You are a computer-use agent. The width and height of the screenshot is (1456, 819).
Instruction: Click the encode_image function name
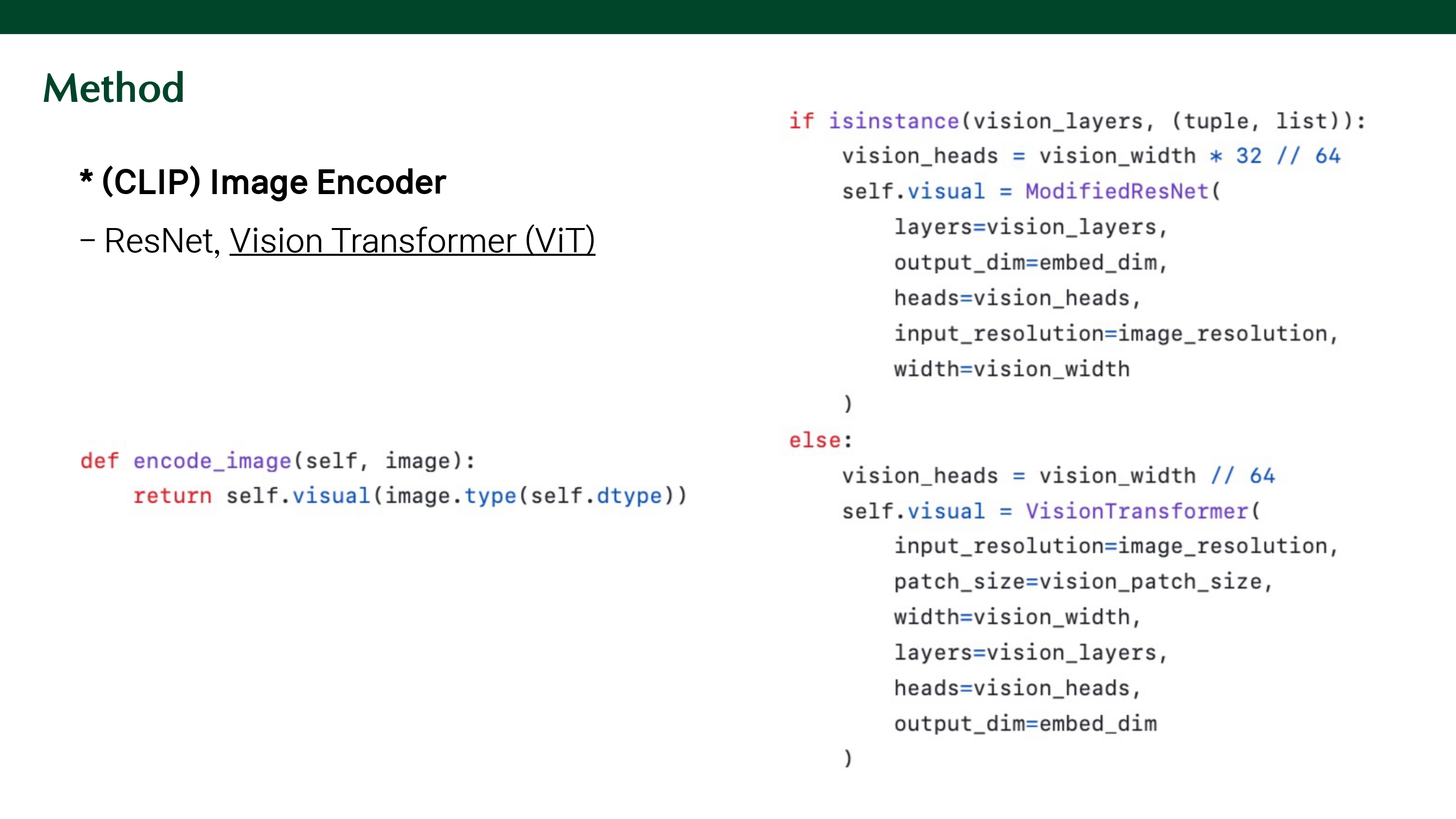(x=212, y=460)
